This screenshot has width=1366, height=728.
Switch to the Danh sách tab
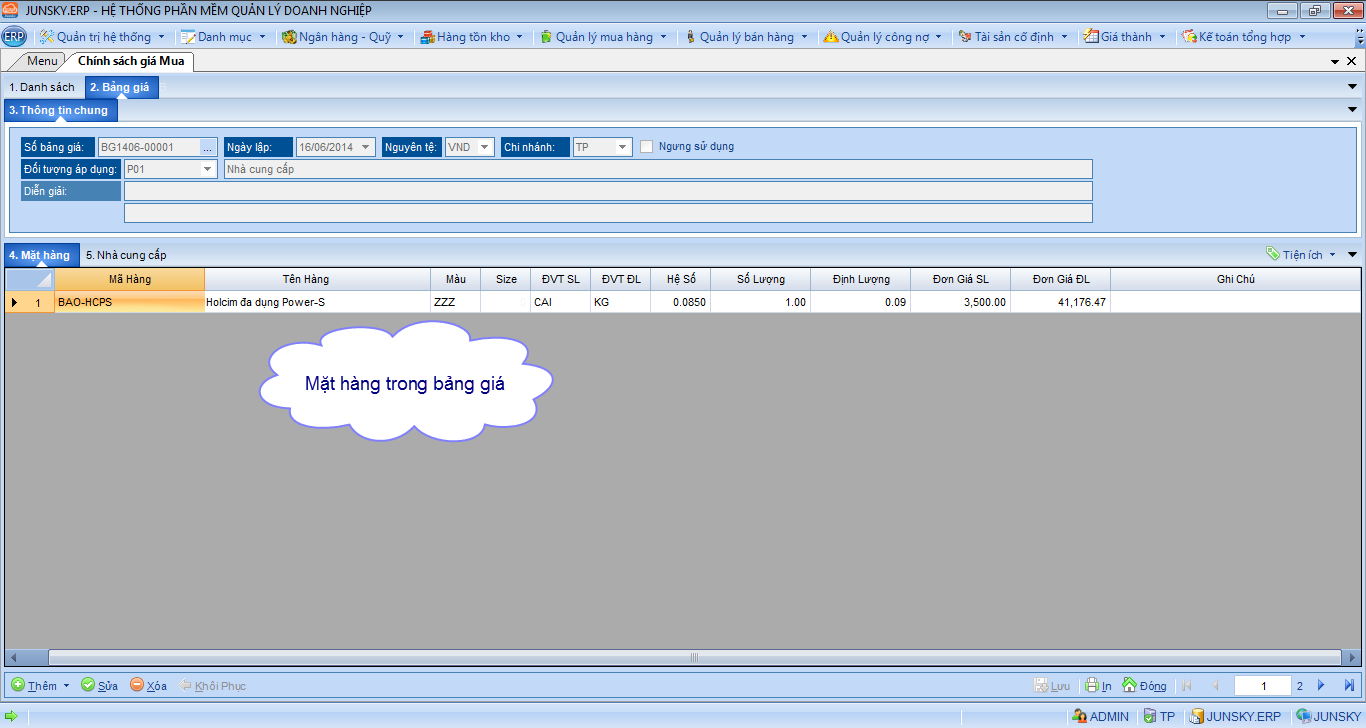point(42,87)
